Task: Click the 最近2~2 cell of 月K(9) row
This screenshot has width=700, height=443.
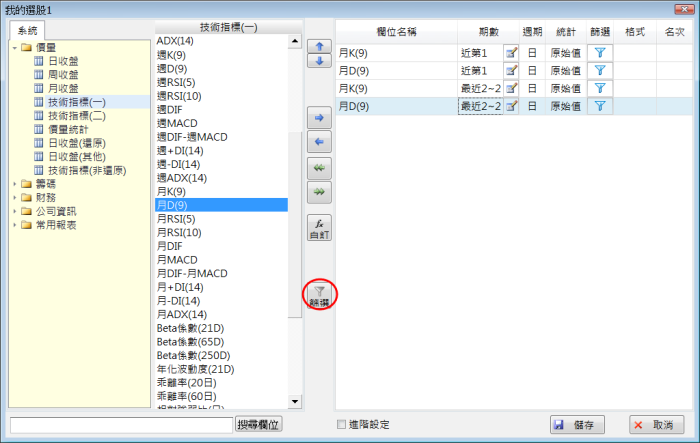Action: (x=481, y=88)
